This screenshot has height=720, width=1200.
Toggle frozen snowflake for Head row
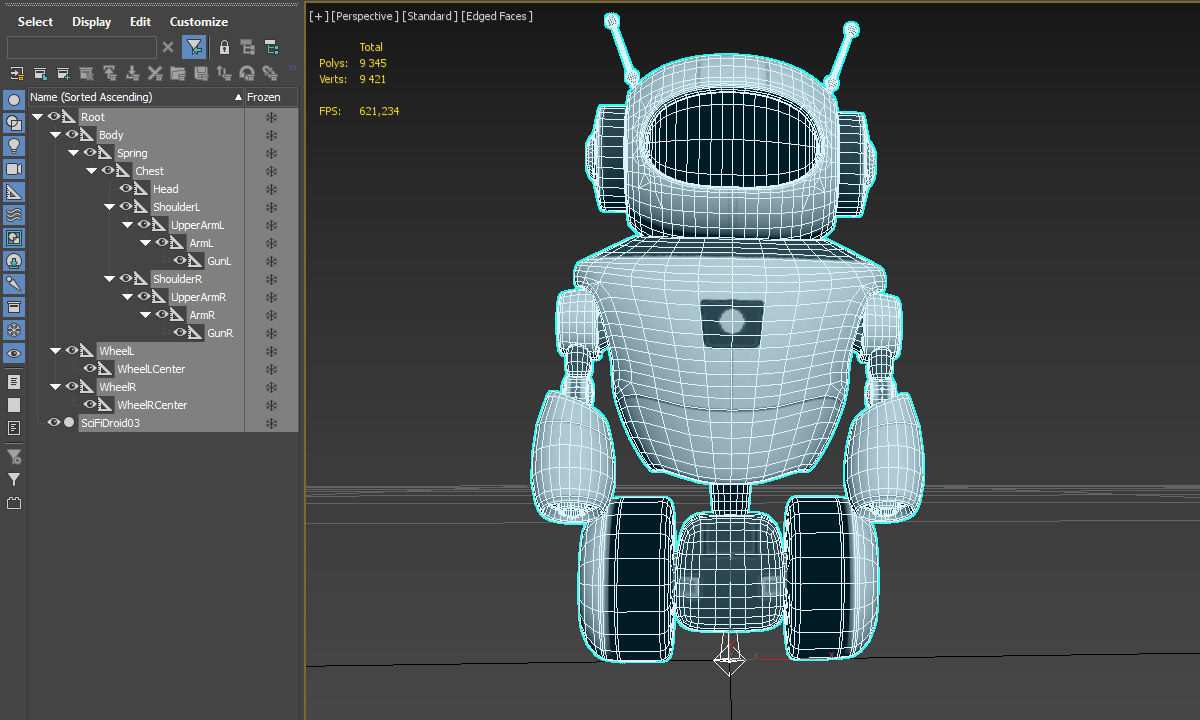[x=271, y=189]
